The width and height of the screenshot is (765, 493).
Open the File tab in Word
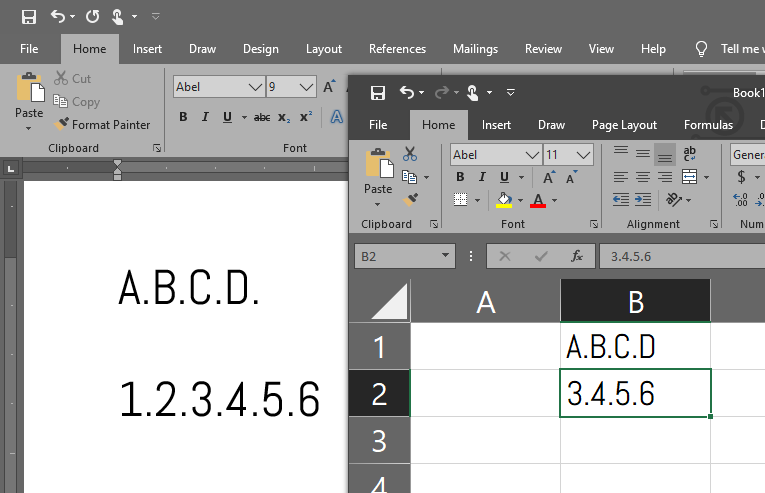29,49
